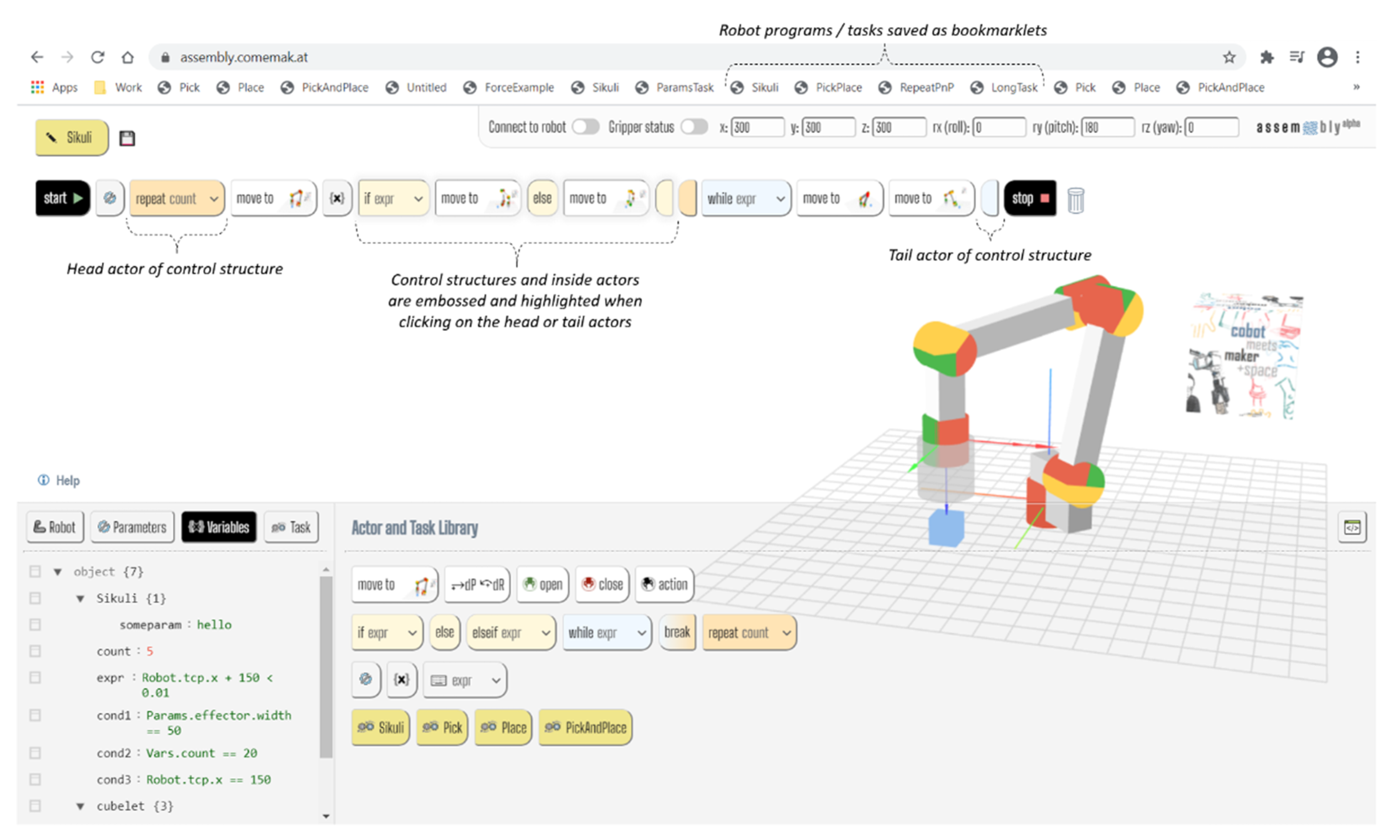Switch to the Robot tab
The height and width of the screenshot is (840, 1400).
point(55,528)
